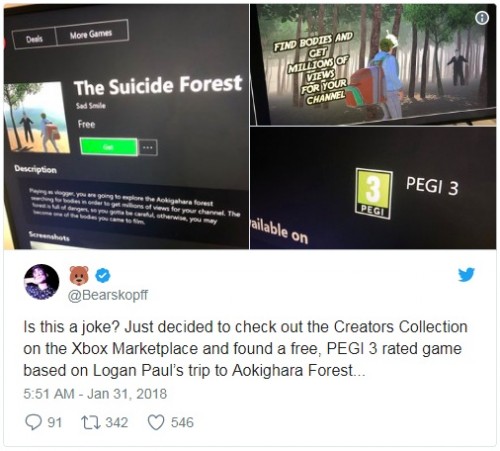Click the bear emoji display name

click(79, 275)
